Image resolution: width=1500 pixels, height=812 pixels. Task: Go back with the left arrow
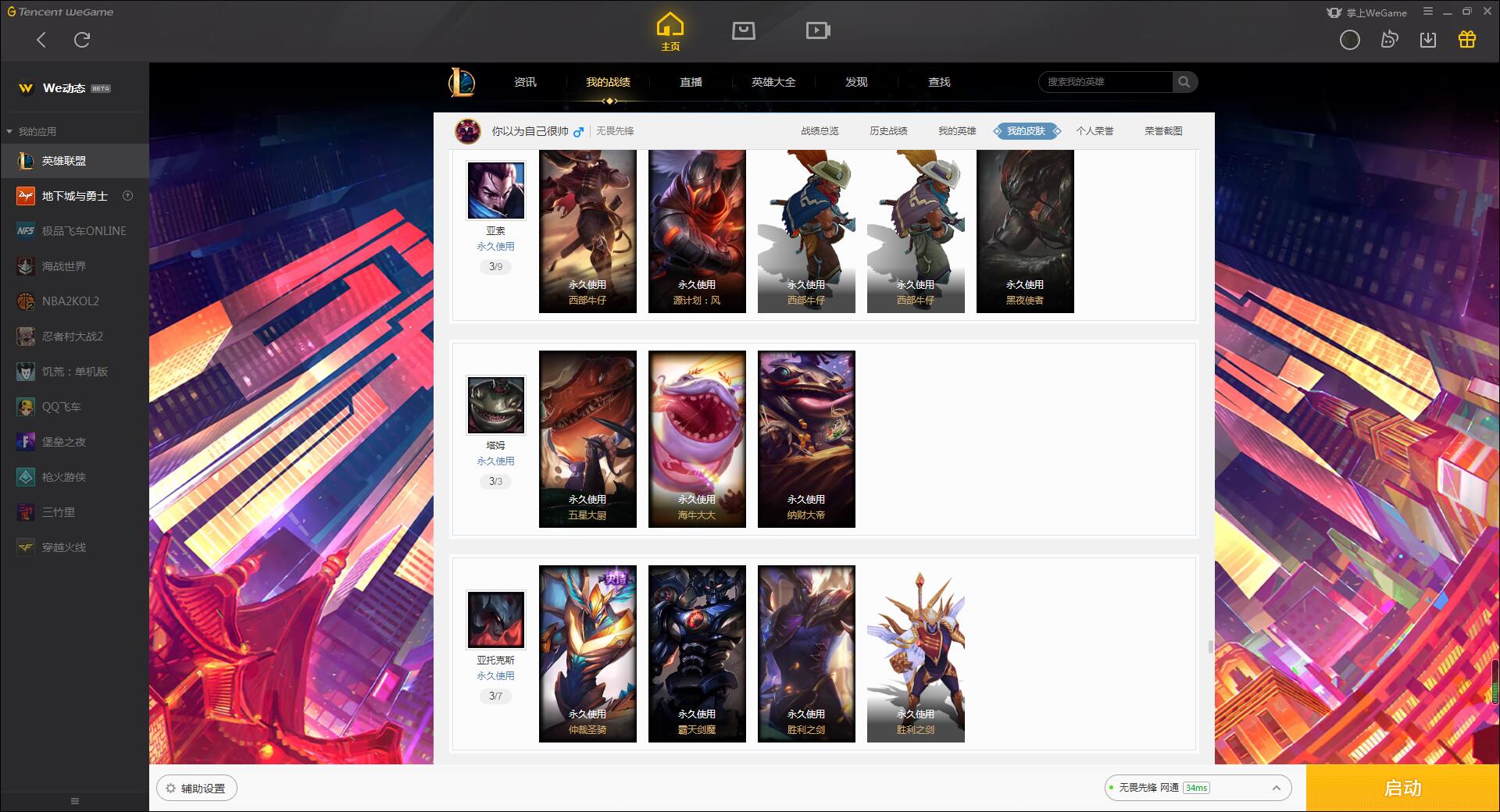point(41,40)
